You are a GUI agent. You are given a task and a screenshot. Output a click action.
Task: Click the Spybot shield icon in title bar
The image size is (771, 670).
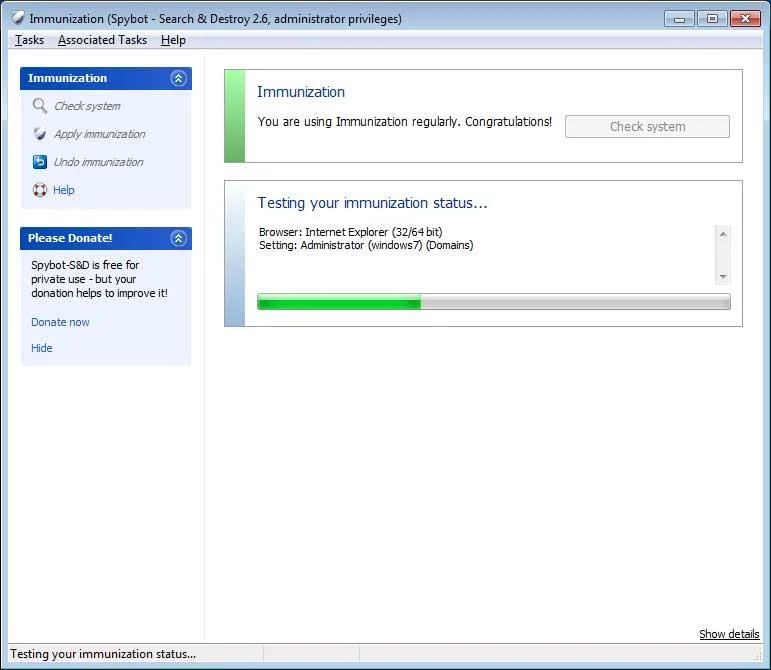[18, 19]
